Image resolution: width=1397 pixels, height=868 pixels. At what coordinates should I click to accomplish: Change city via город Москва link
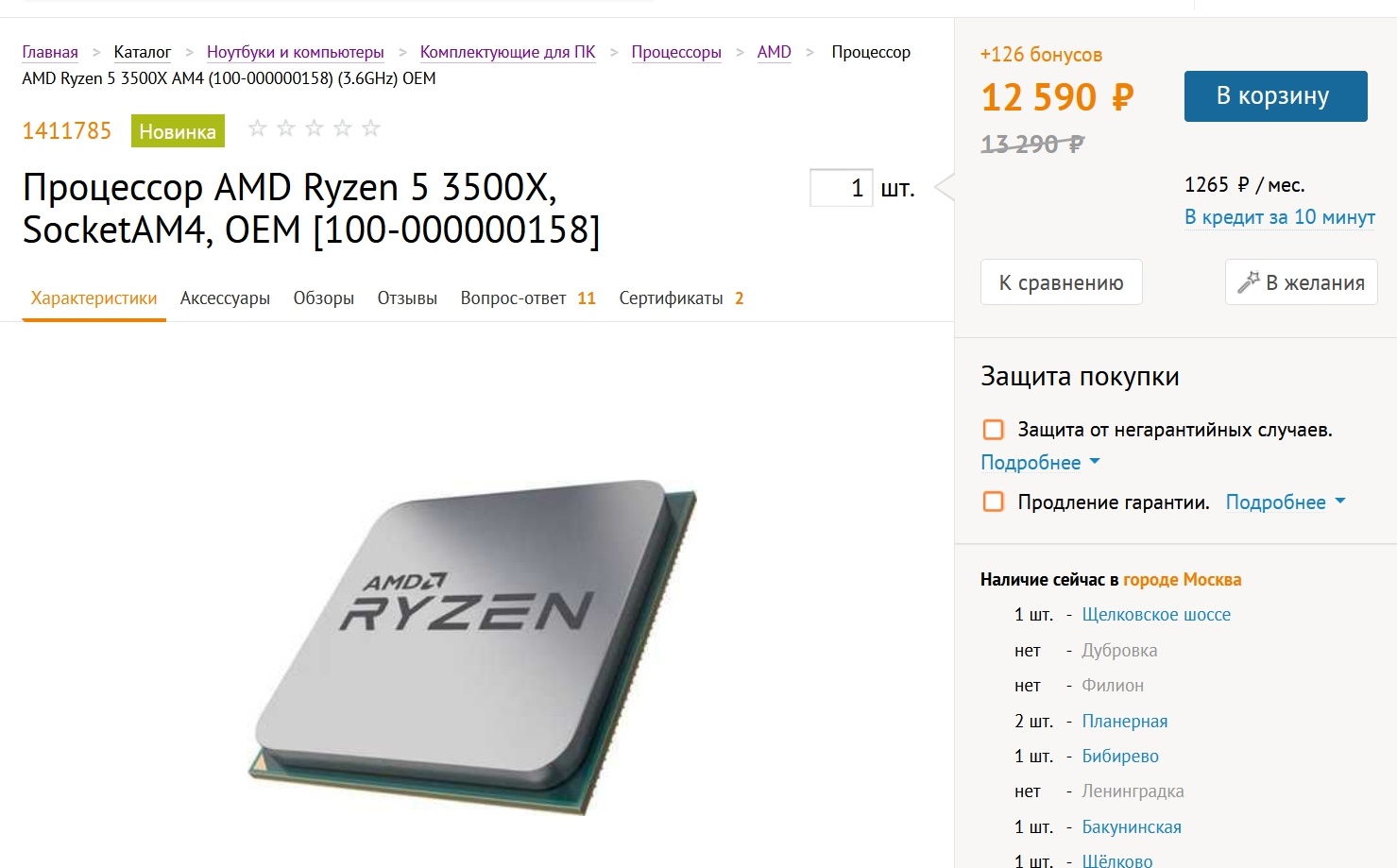coord(1182,580)
